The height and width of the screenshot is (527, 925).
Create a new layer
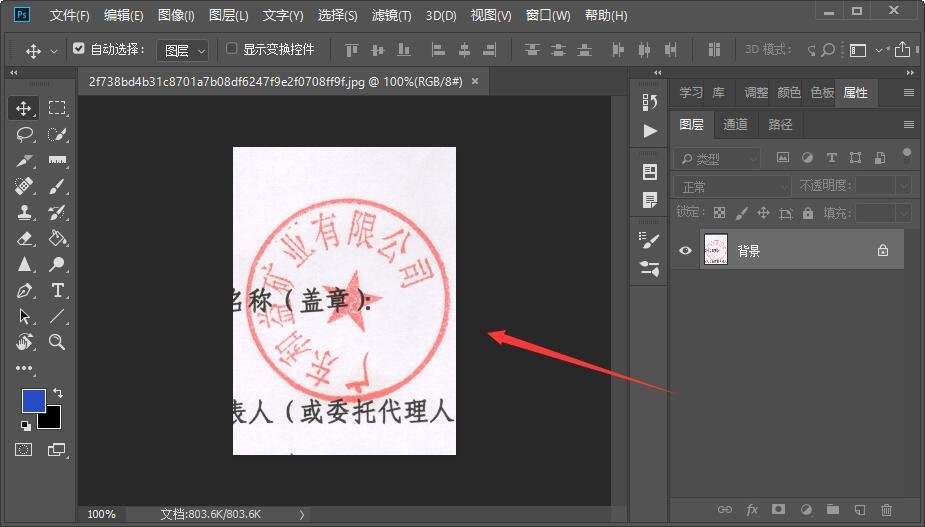860,509
